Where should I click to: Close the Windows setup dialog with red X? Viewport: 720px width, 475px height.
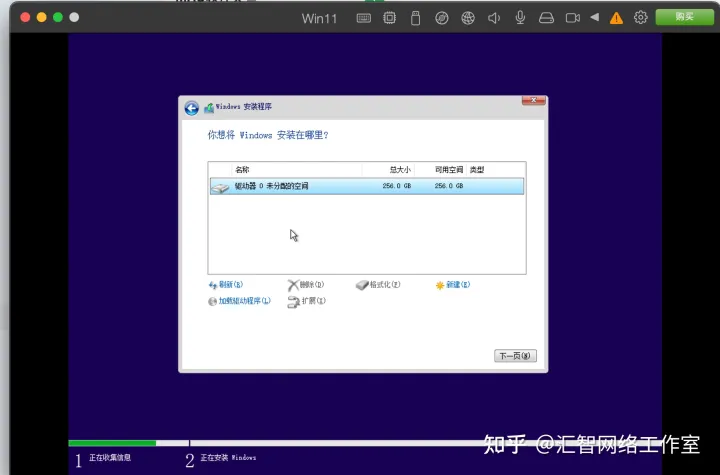click(x=534, y=100)
